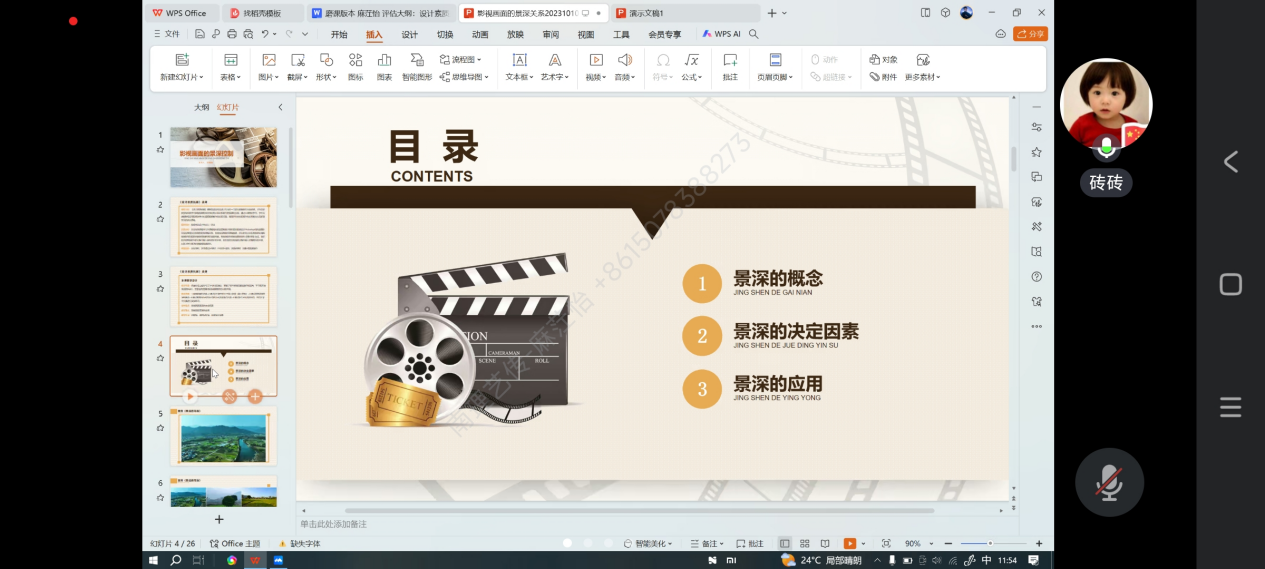Image resolution: width=1265 pixels, height=569 pixels.
Task: Open the 大纲 outline tab in side panel
Action: [x=201, y=107]
